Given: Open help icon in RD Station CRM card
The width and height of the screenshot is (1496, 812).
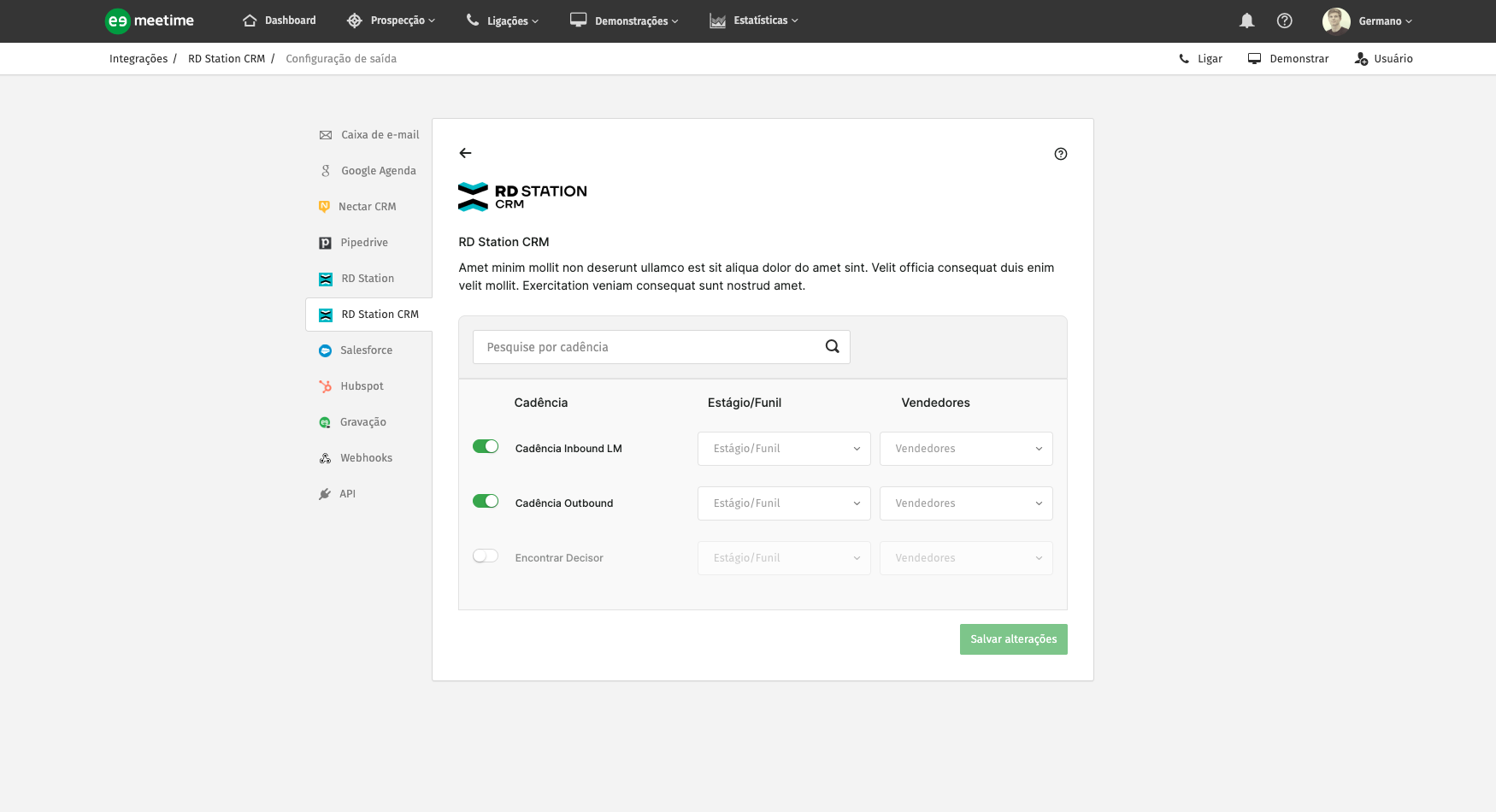Looking at the screenshot, I should [x=1061, y=154].
